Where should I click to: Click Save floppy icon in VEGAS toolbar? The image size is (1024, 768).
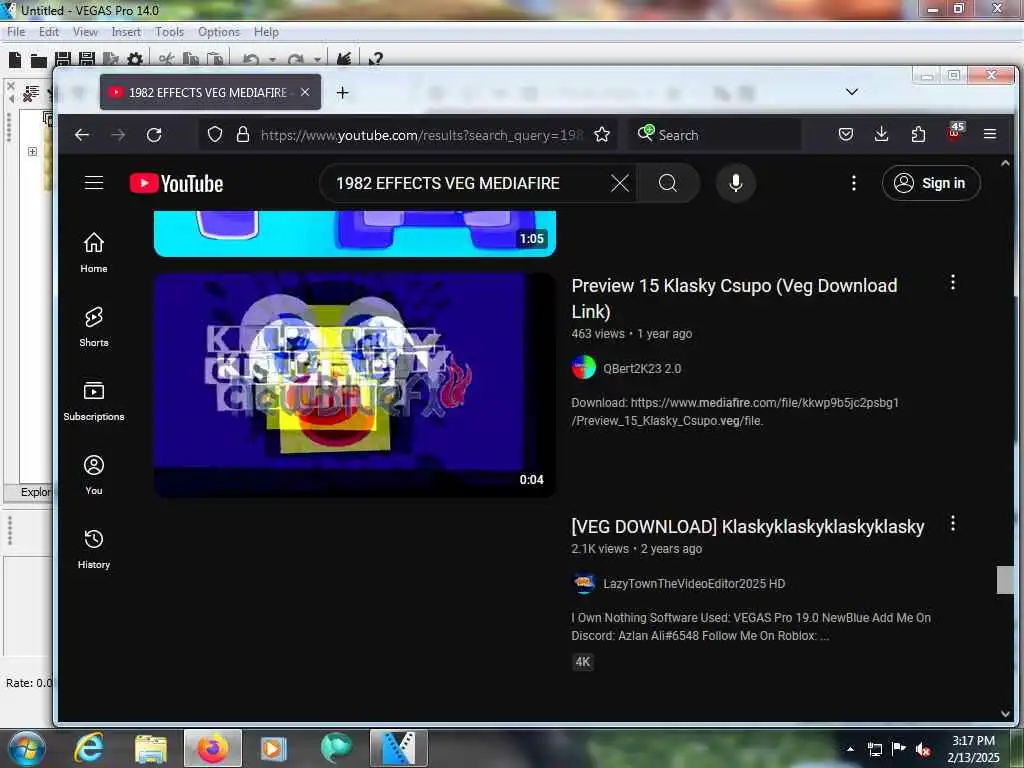[x=63, y=60]
